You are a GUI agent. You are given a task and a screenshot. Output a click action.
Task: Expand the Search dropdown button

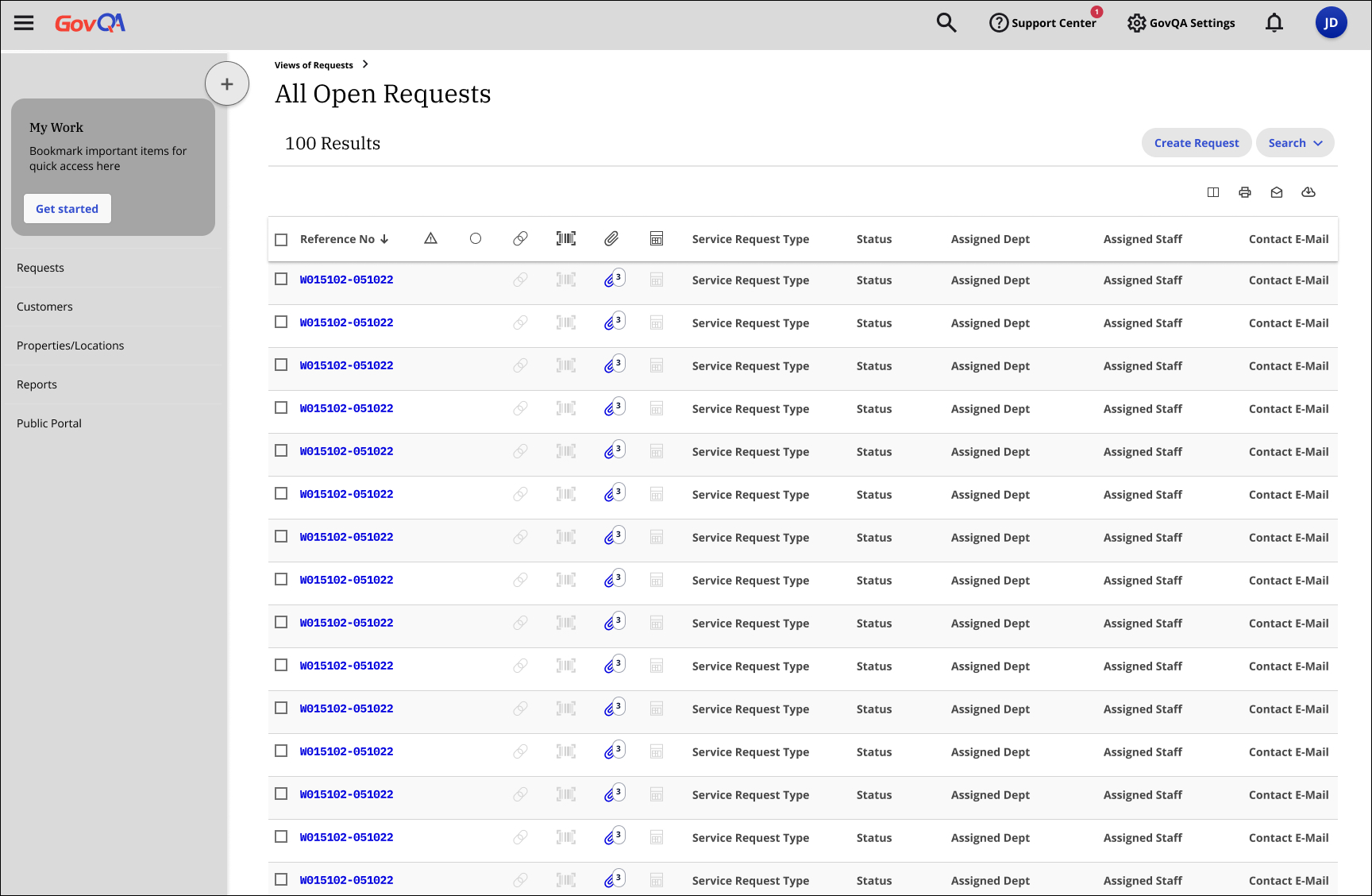[x=1295, y=143]
